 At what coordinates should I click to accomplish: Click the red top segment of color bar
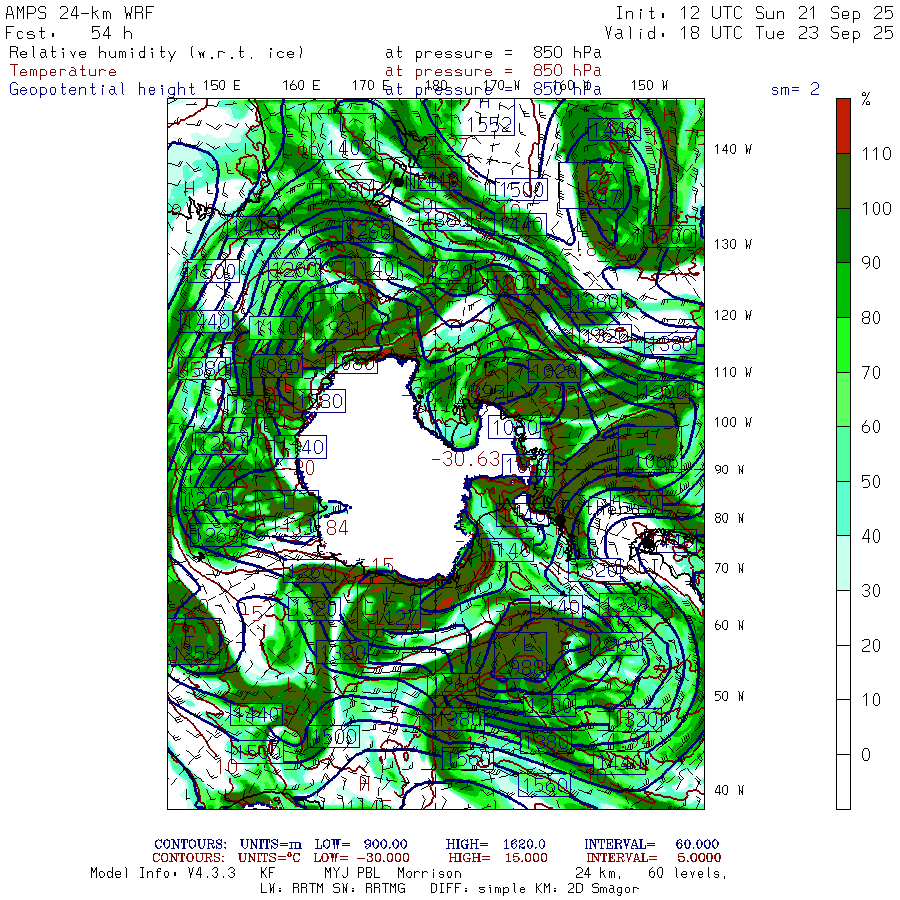pos(843,125)
